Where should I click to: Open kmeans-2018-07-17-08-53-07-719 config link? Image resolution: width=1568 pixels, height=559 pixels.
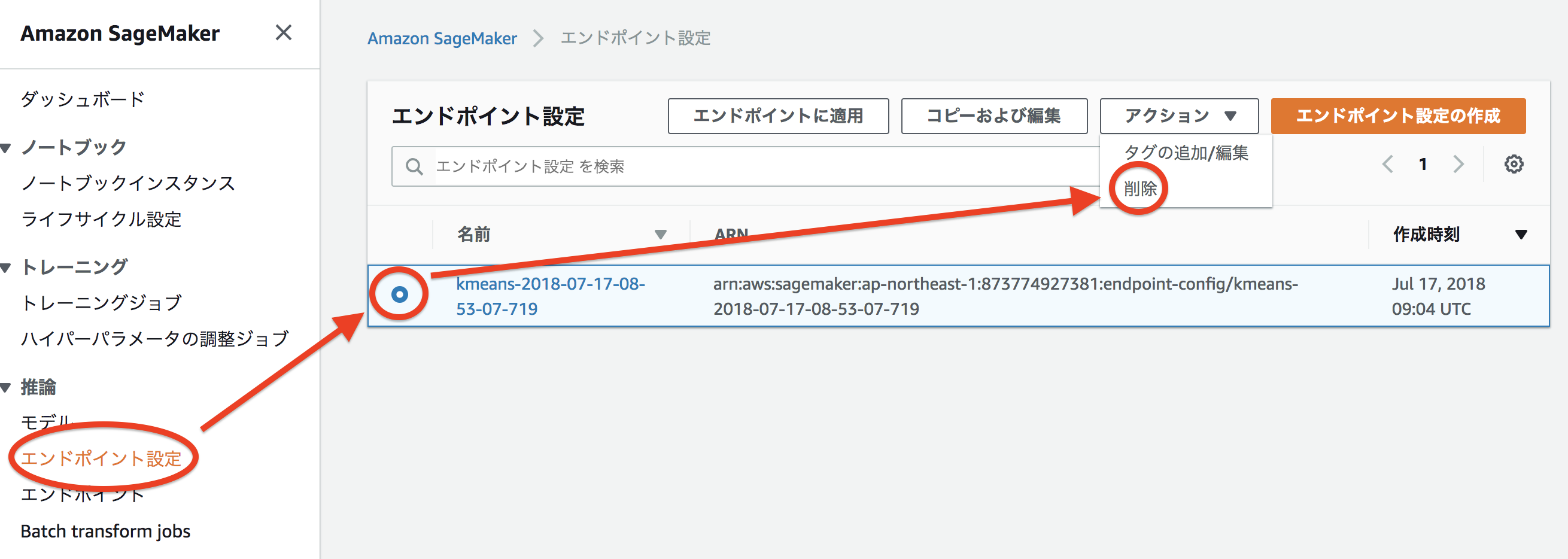click(550, 296)
